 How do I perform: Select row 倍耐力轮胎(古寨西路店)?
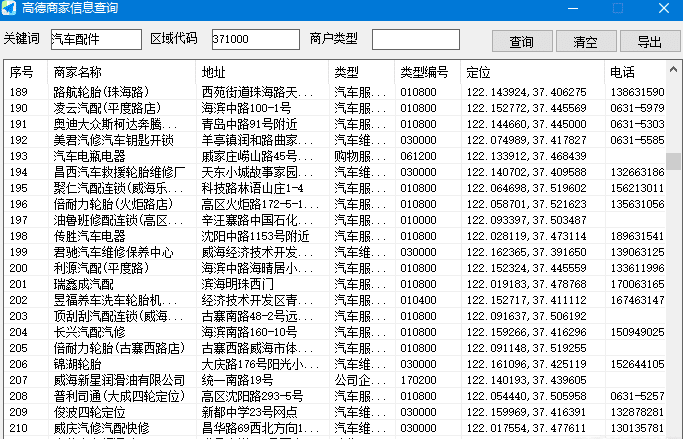(x=335, y=348)
